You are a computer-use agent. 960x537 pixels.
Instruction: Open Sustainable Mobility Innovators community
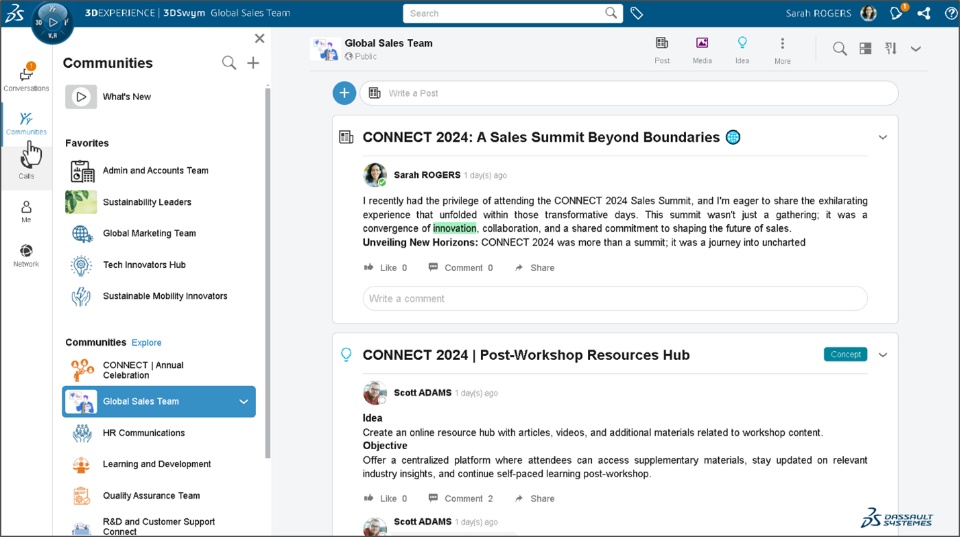(165, 296)
